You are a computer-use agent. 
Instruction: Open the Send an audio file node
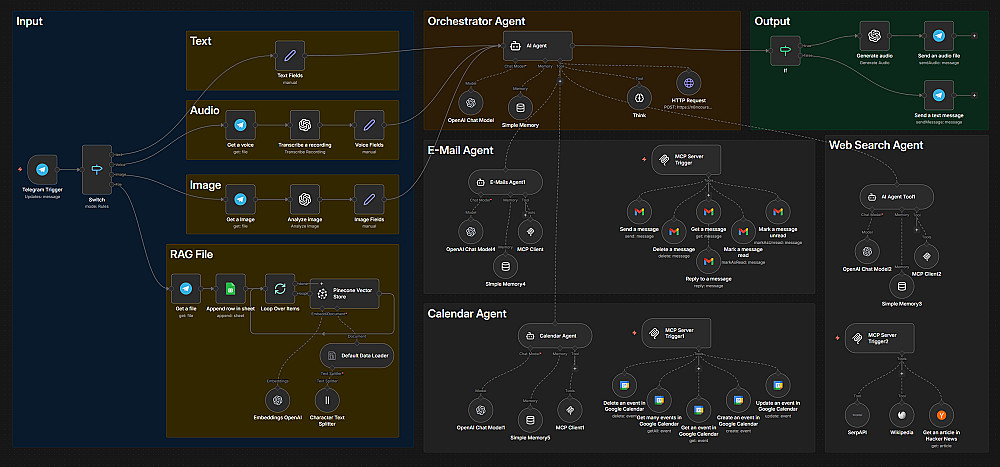tap(939, 36)
